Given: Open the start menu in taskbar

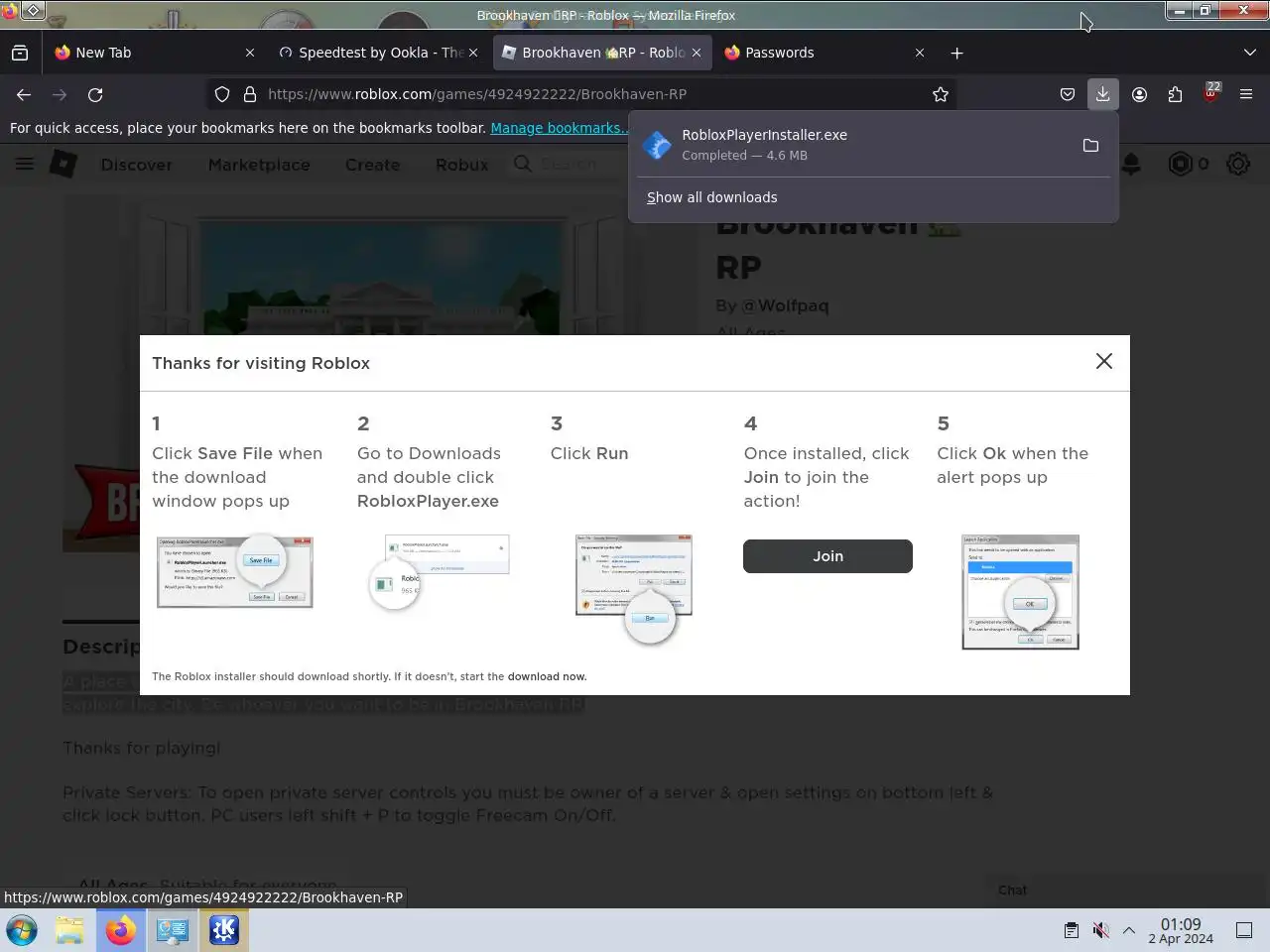Looking at the screenshot, I should point(22,930).
